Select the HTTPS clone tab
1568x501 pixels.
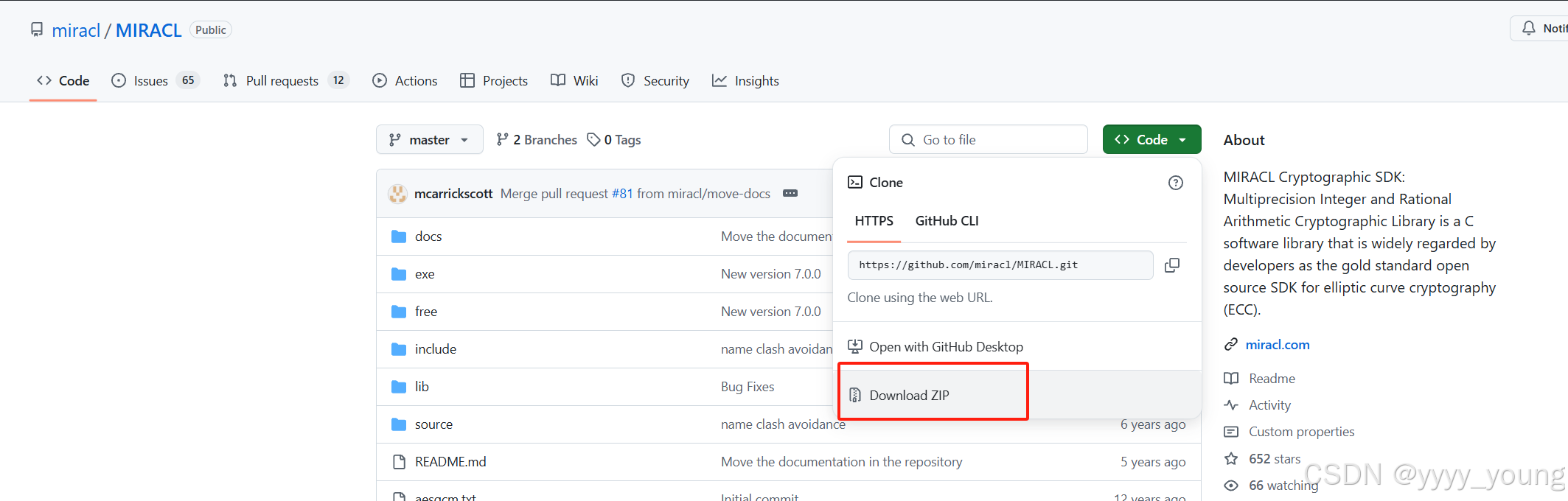point(874,221)
